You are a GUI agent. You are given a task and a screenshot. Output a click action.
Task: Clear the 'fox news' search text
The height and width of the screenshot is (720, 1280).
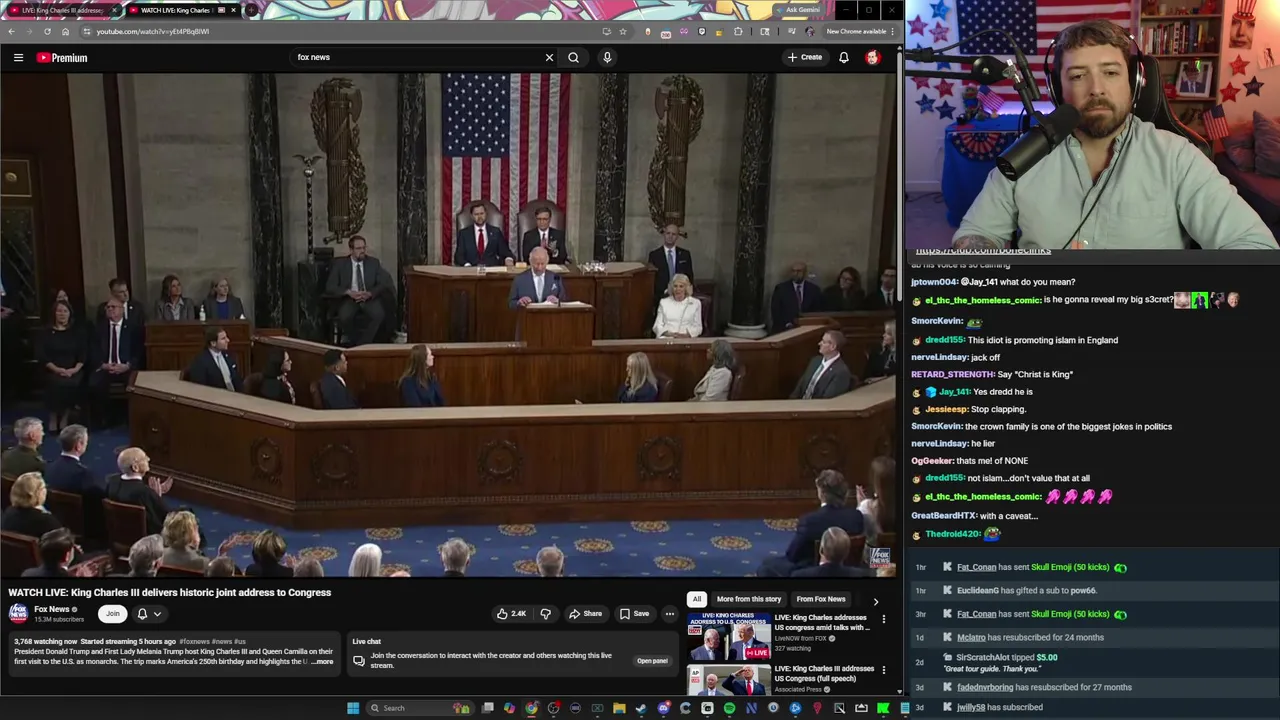tap(549, 57)
